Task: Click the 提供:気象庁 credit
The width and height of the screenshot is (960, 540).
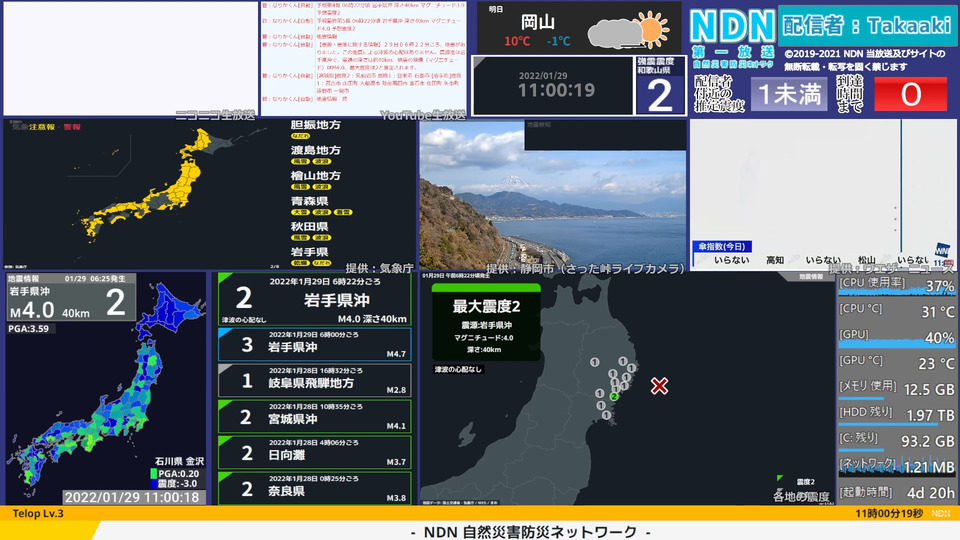Action: pyautogui.click(x=380, y=268)
